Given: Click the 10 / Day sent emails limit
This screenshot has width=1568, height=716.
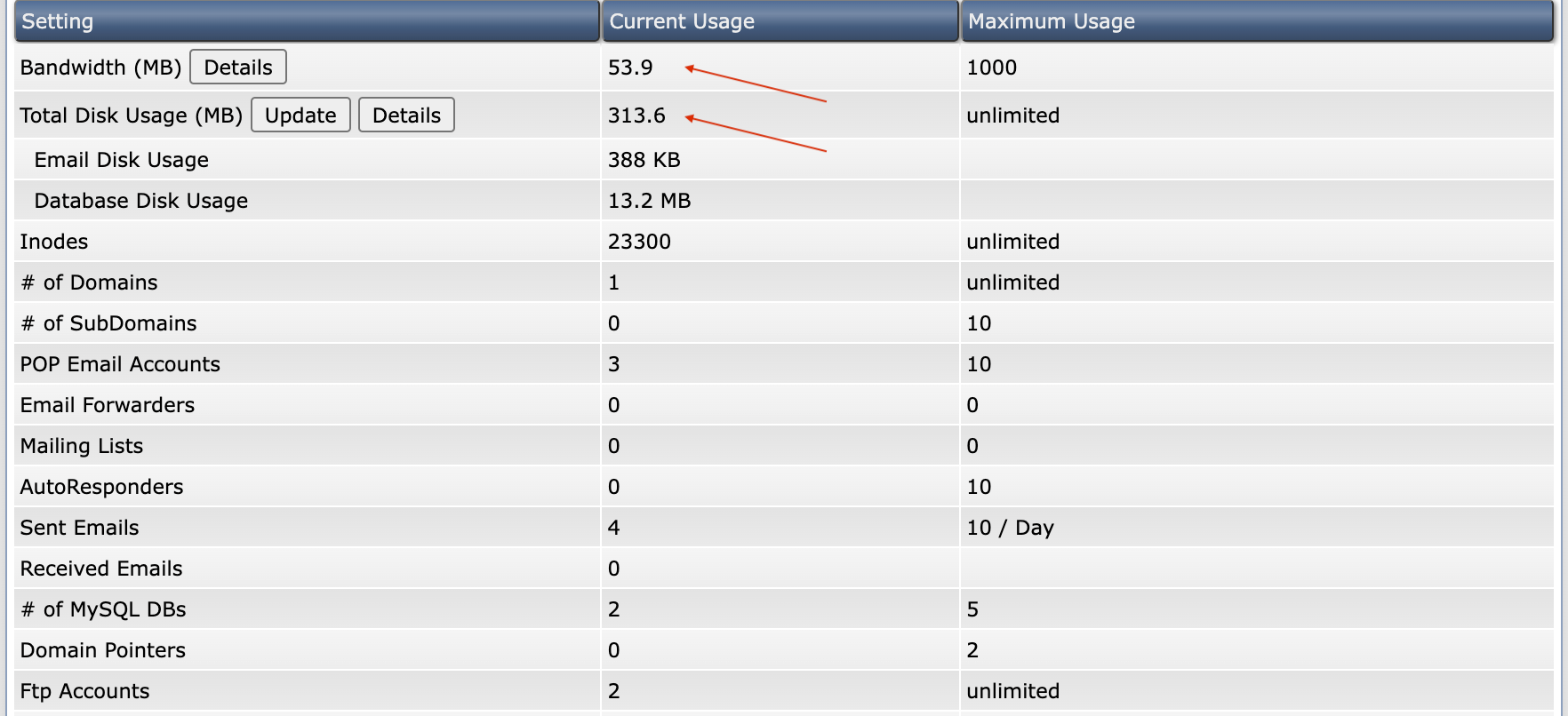Looking at the screenshot, I should (x=1010, y=528).
